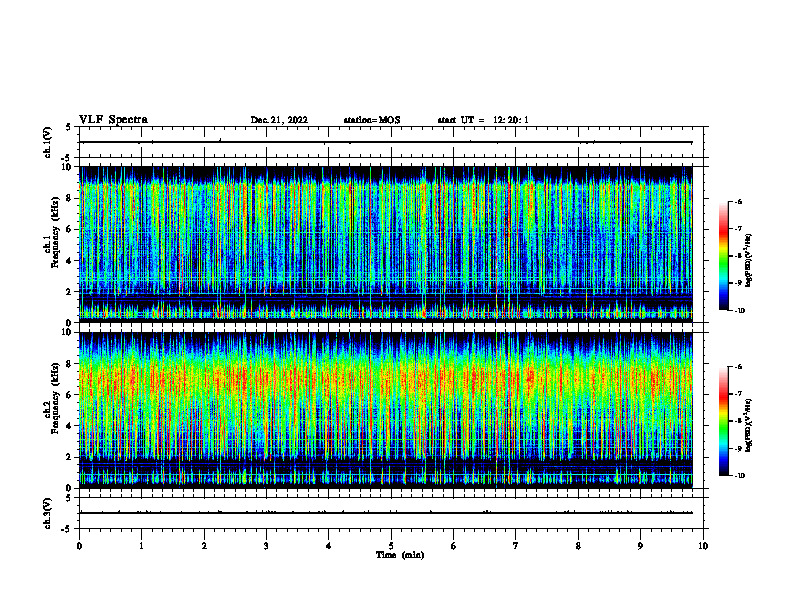792x612 pixels.
Task: Click time axis tick label "4"
Action: tap(329, 546)
